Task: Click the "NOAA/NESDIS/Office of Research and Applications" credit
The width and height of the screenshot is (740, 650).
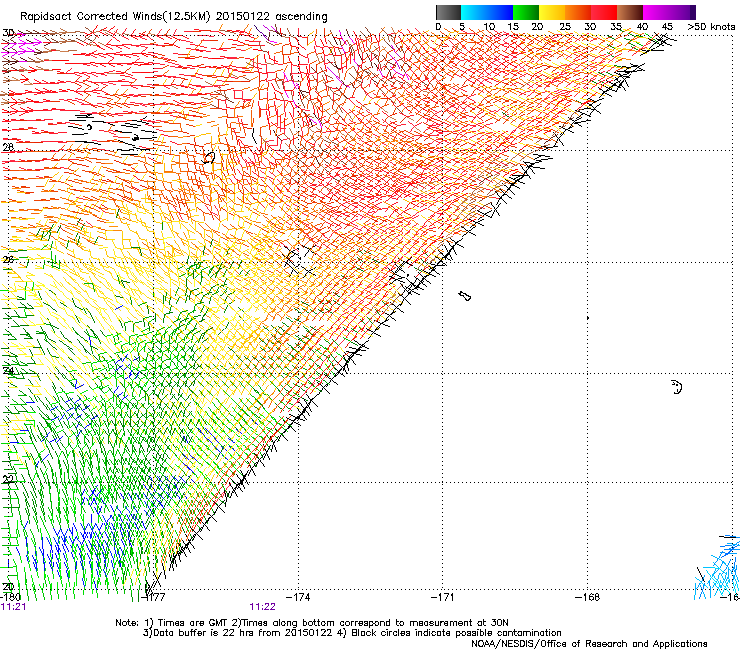Action: [589, 644]
